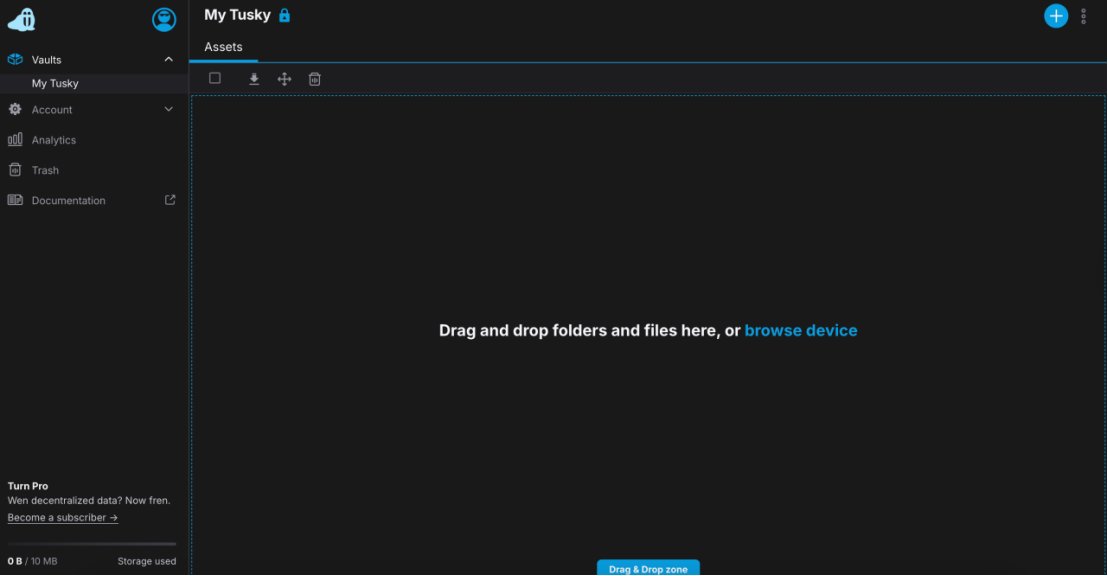
Task: Click the 0 B / 10 MB text
Action: point(33,561)
